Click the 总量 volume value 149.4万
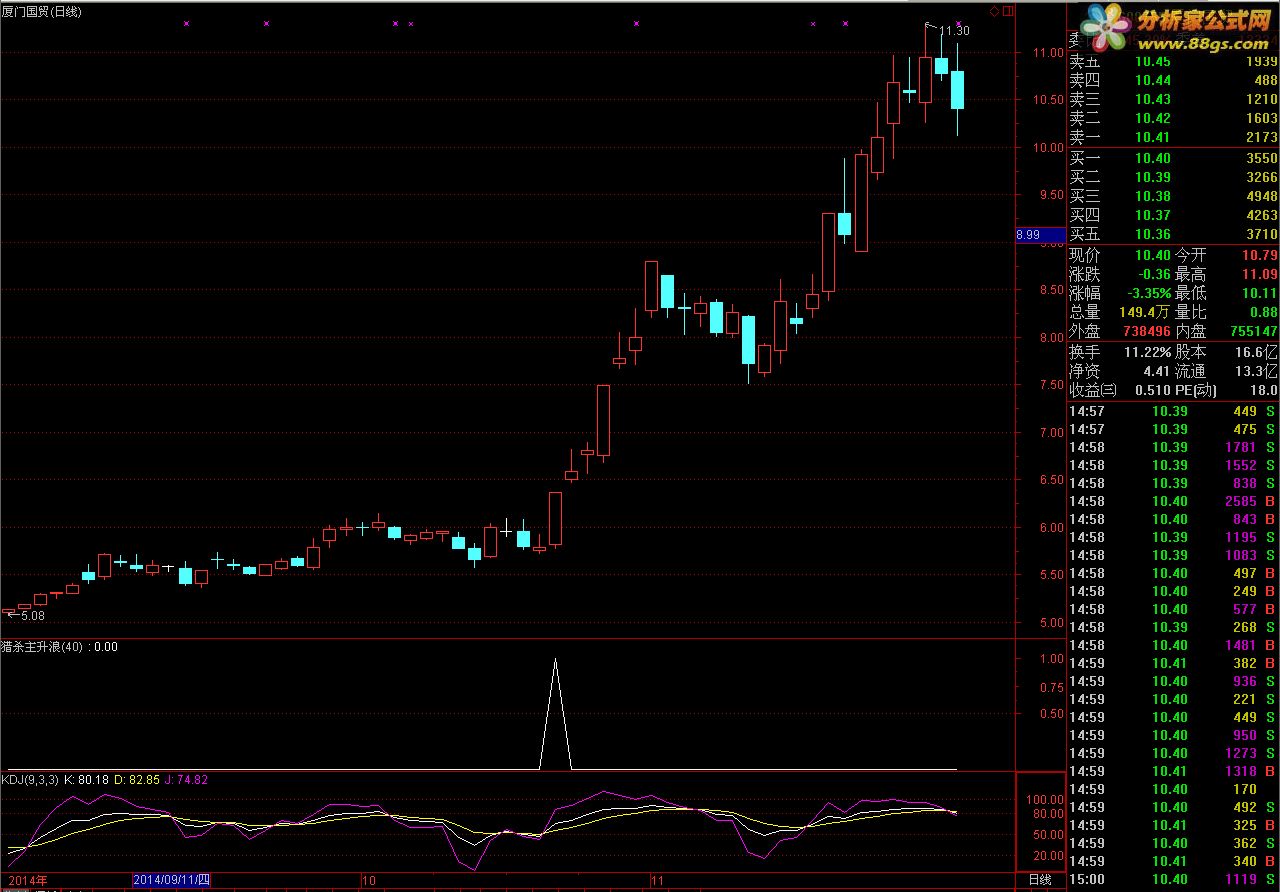This screenshot has width=1280, height=892. pyautogui.click(x=1145, y=312)
